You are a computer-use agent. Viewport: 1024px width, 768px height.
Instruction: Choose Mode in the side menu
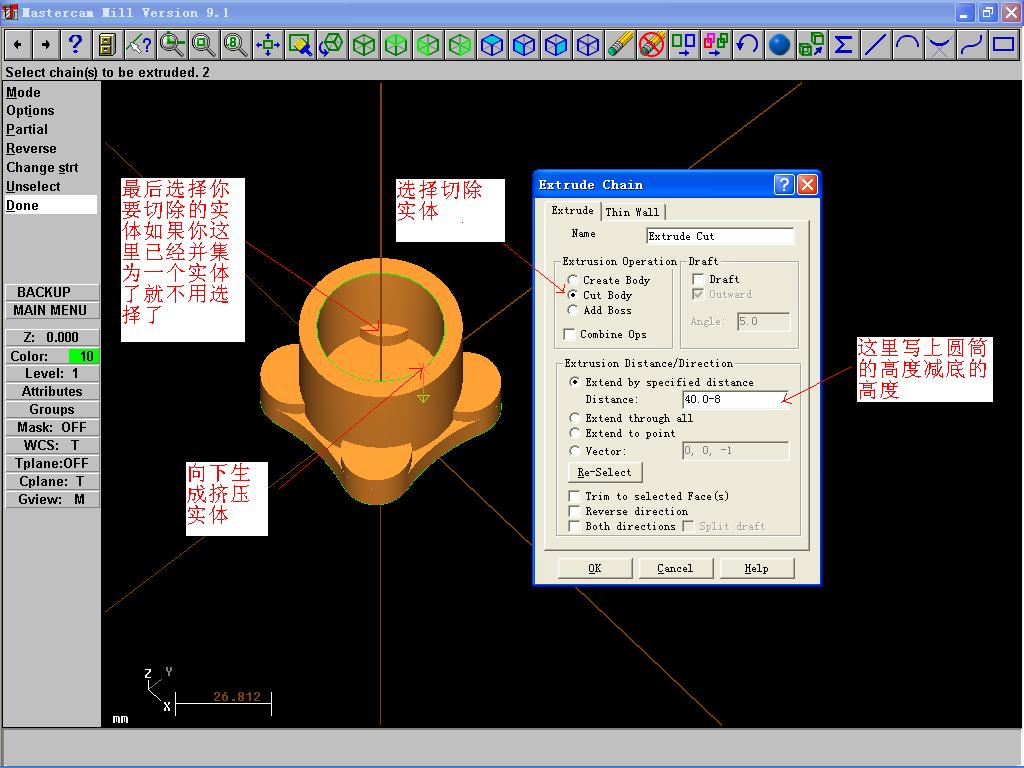[x=24, y=92]
